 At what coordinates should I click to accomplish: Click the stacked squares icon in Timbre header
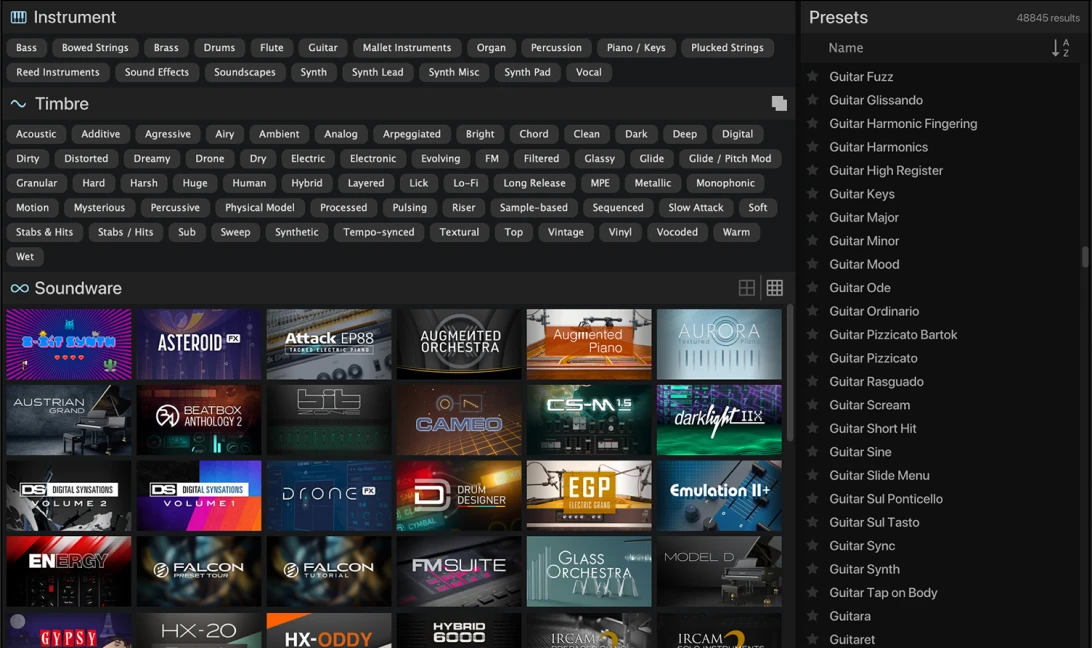click(779, 104)
